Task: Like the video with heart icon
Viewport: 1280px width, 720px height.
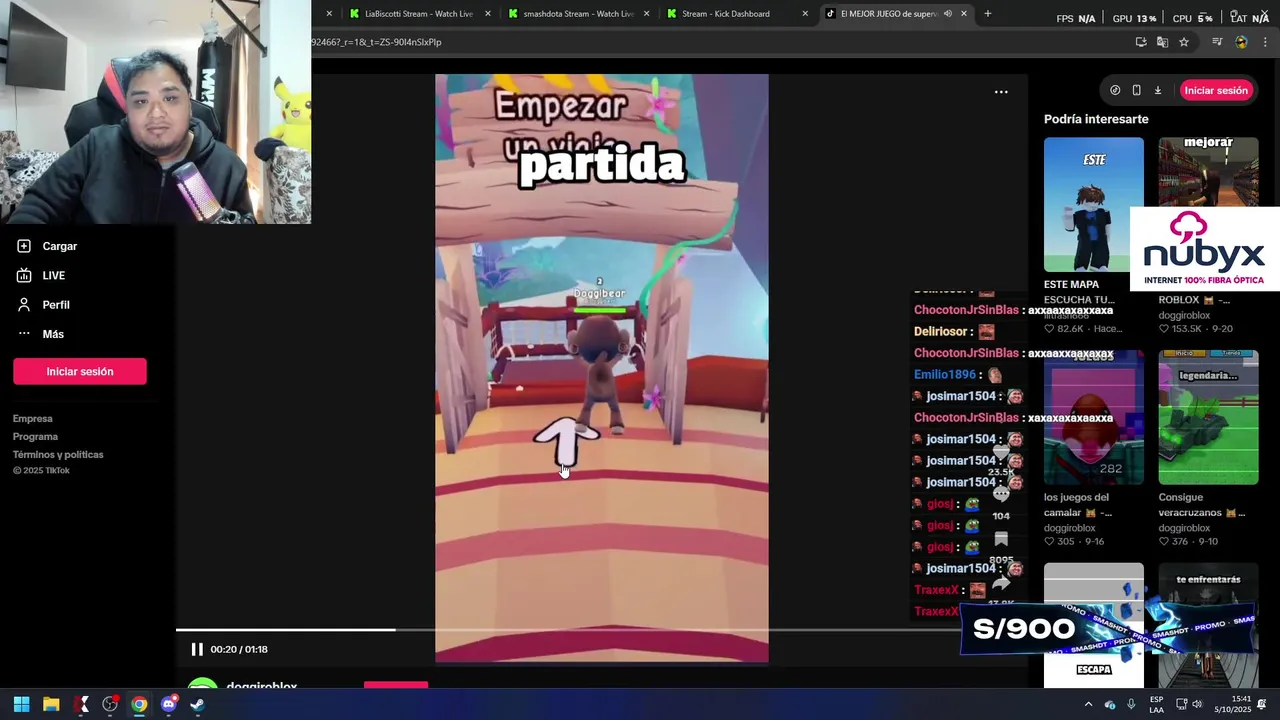Action: click(x=1001, y=453)
